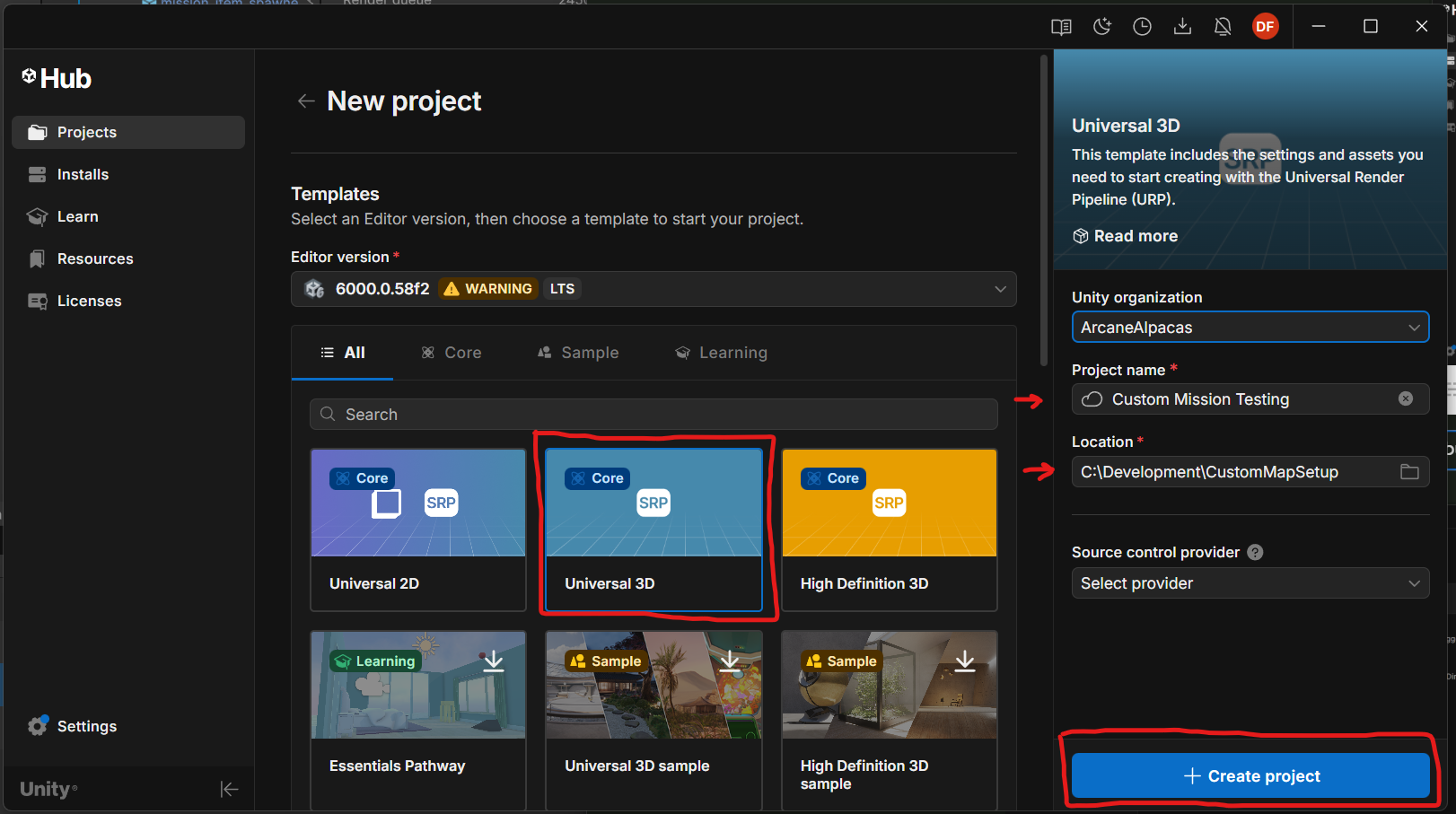
Task: Select the Universal 3D template card
Action: (x=653, y=530)
